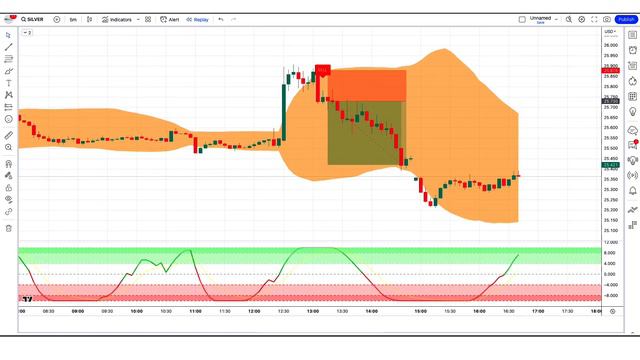Start bar Replay mode

click(198, 20)
